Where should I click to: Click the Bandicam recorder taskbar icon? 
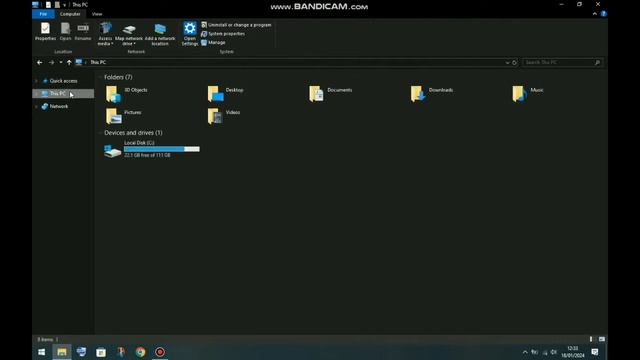point(160,352)
